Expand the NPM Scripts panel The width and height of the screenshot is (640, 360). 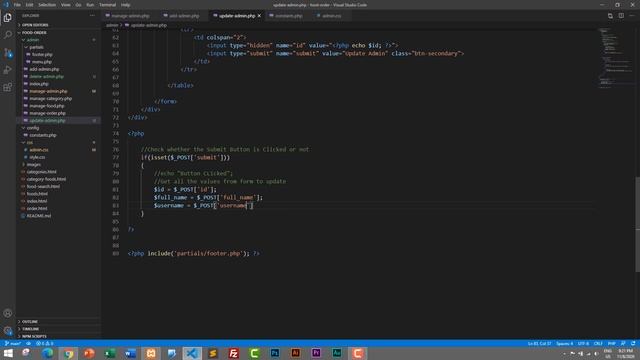58,336
